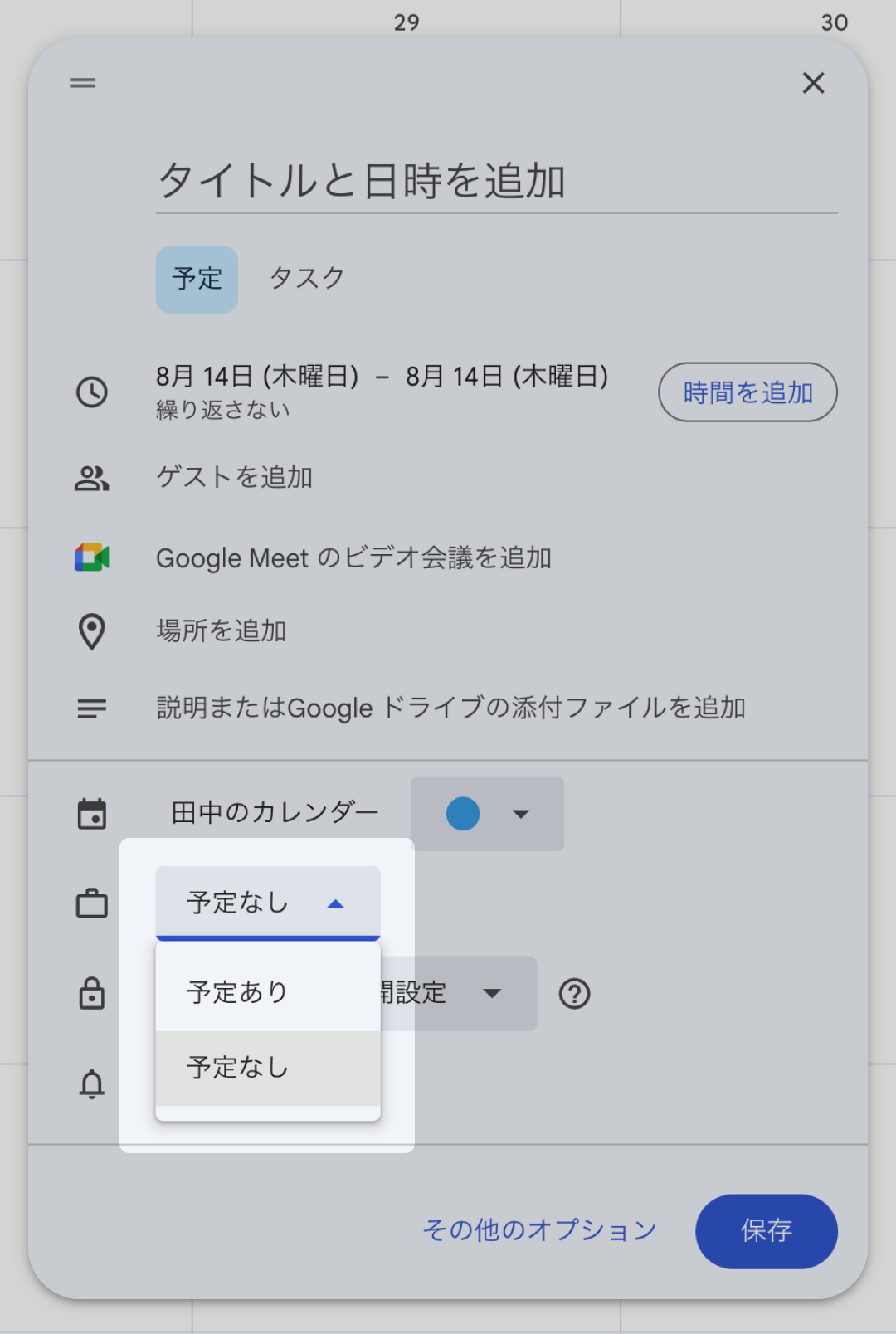
Task: Click the calendar icon next to 田中のカレンダー
Action: pos(91,813)
